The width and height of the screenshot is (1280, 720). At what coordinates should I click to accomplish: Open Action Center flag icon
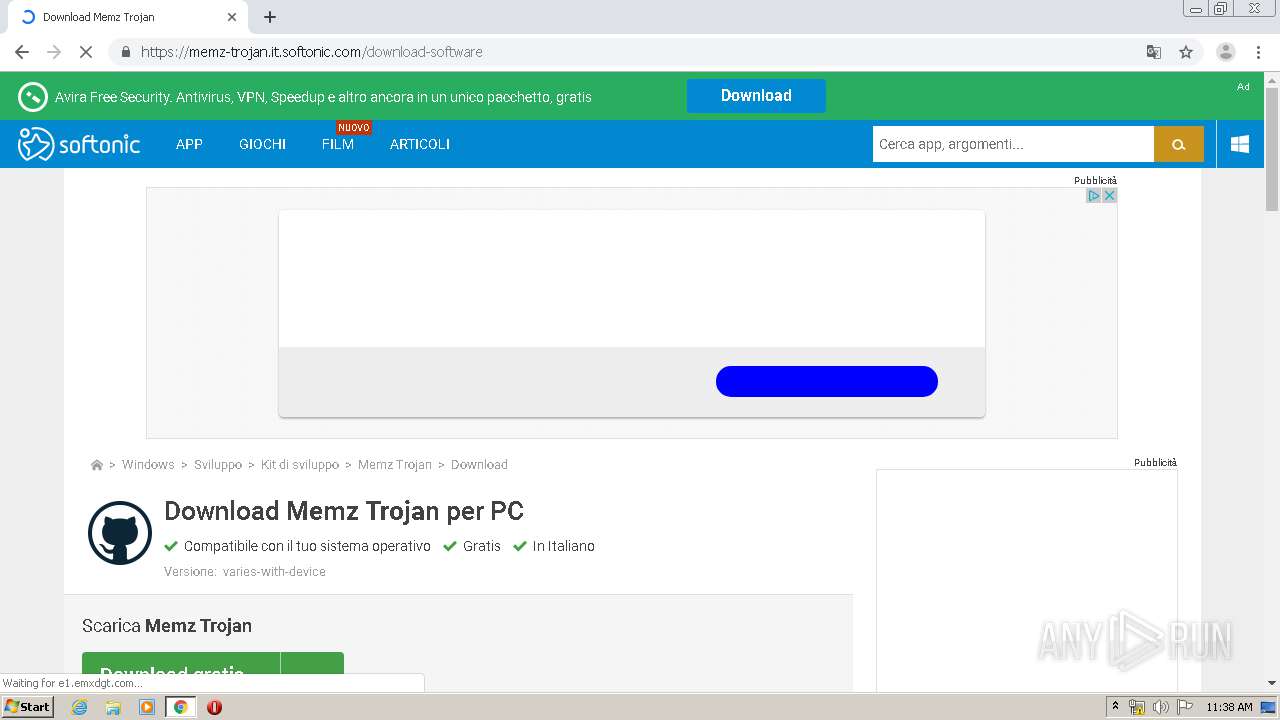click(x=1185, y=707)
